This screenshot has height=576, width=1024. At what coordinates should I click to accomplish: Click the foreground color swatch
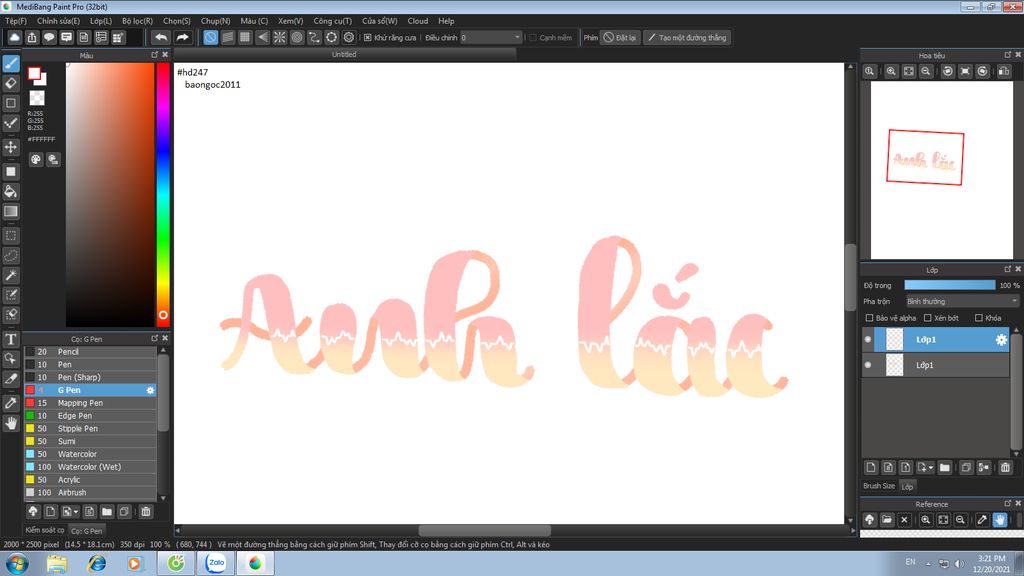click(34, 73)
